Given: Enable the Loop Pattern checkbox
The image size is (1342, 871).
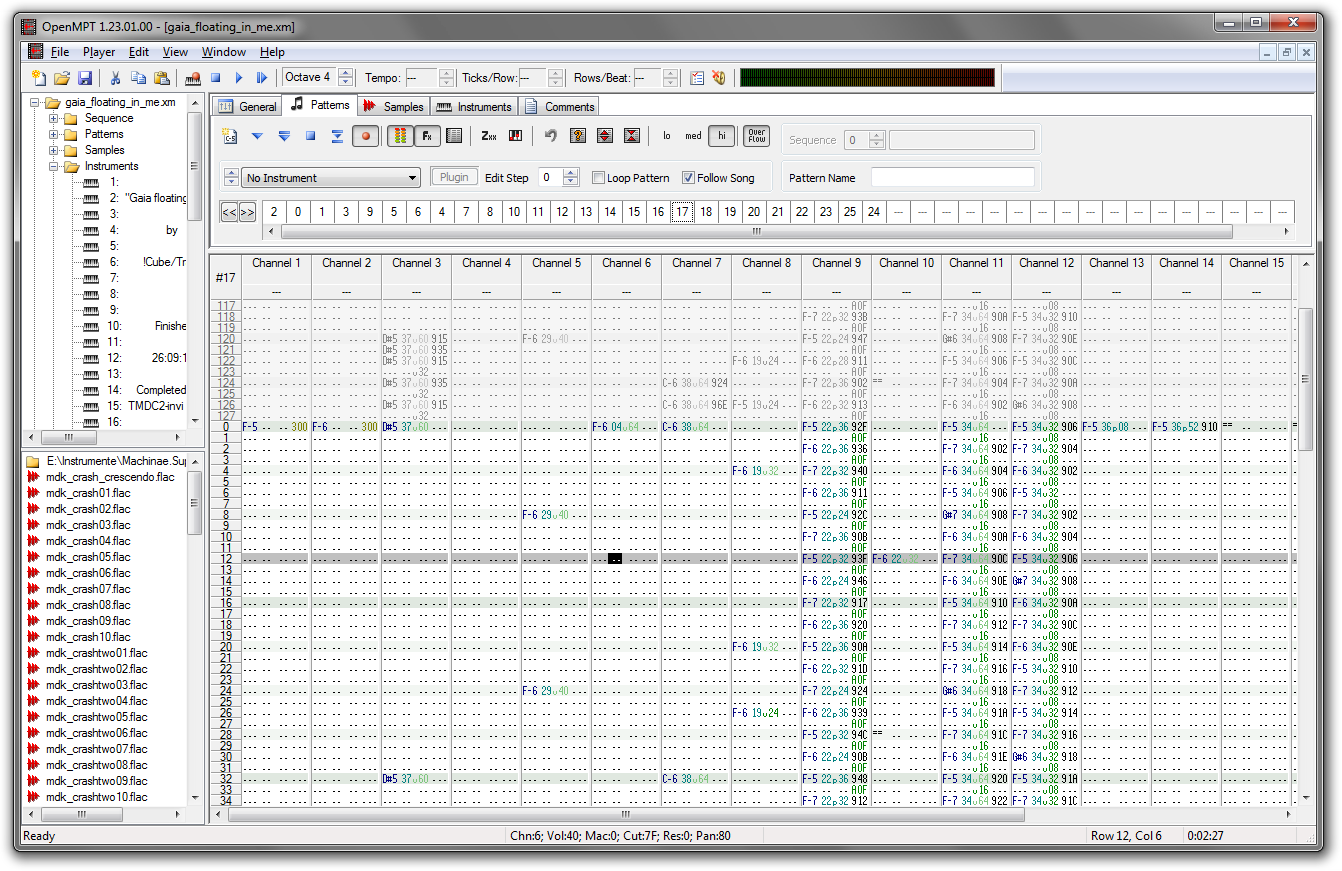Looking at the screenshot, I should 599,178.
